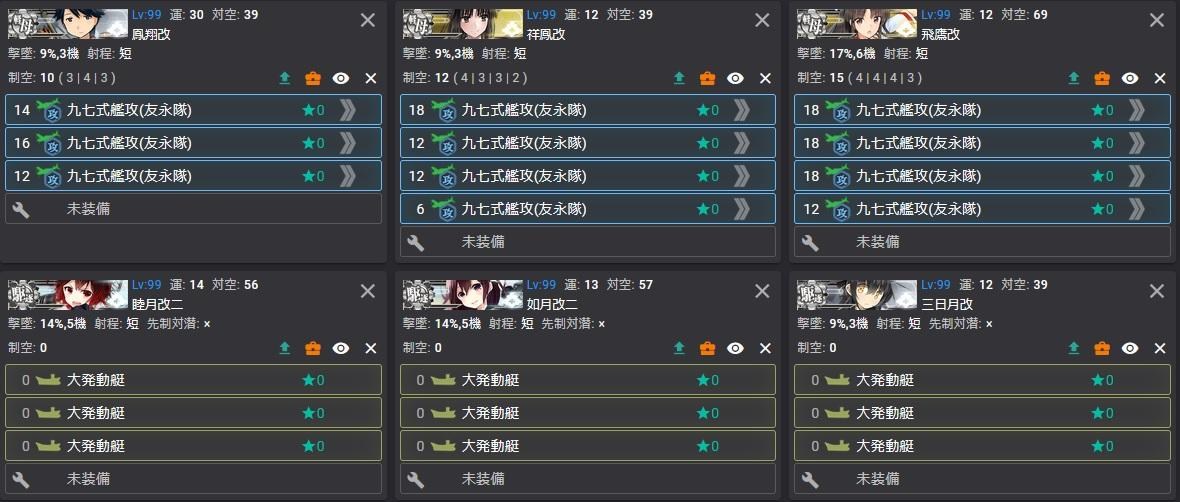
Task: Expand proficiency chevrons on 祥鳳改's 6-plane slot
Action: (741, 208)
